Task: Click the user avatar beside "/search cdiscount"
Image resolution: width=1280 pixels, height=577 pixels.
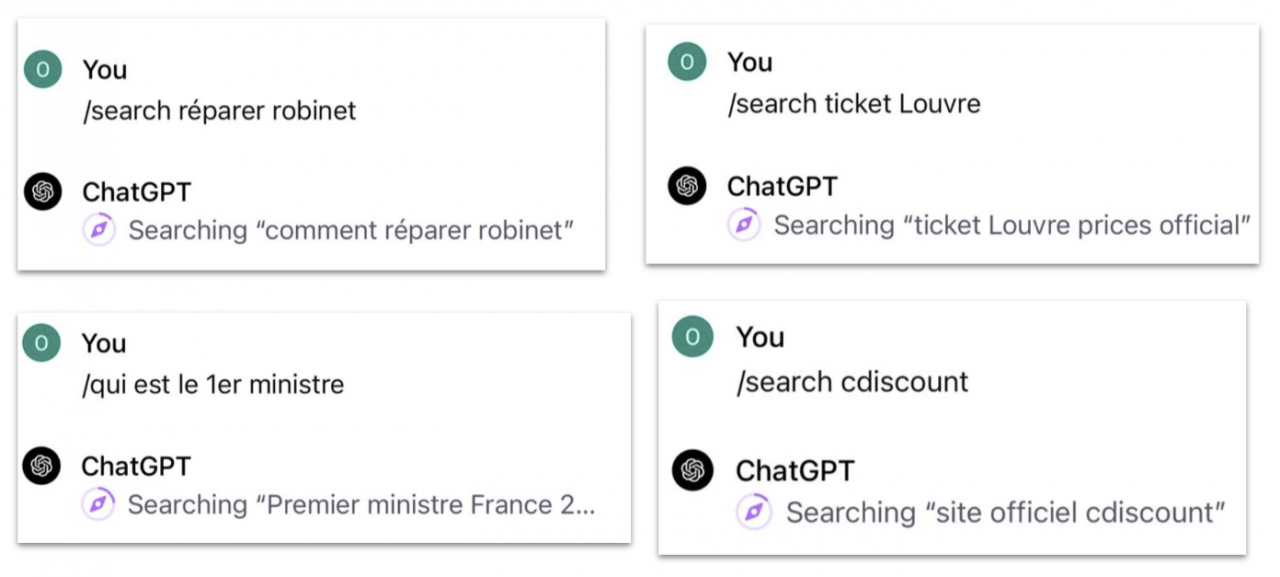Action: click(693, 337)
